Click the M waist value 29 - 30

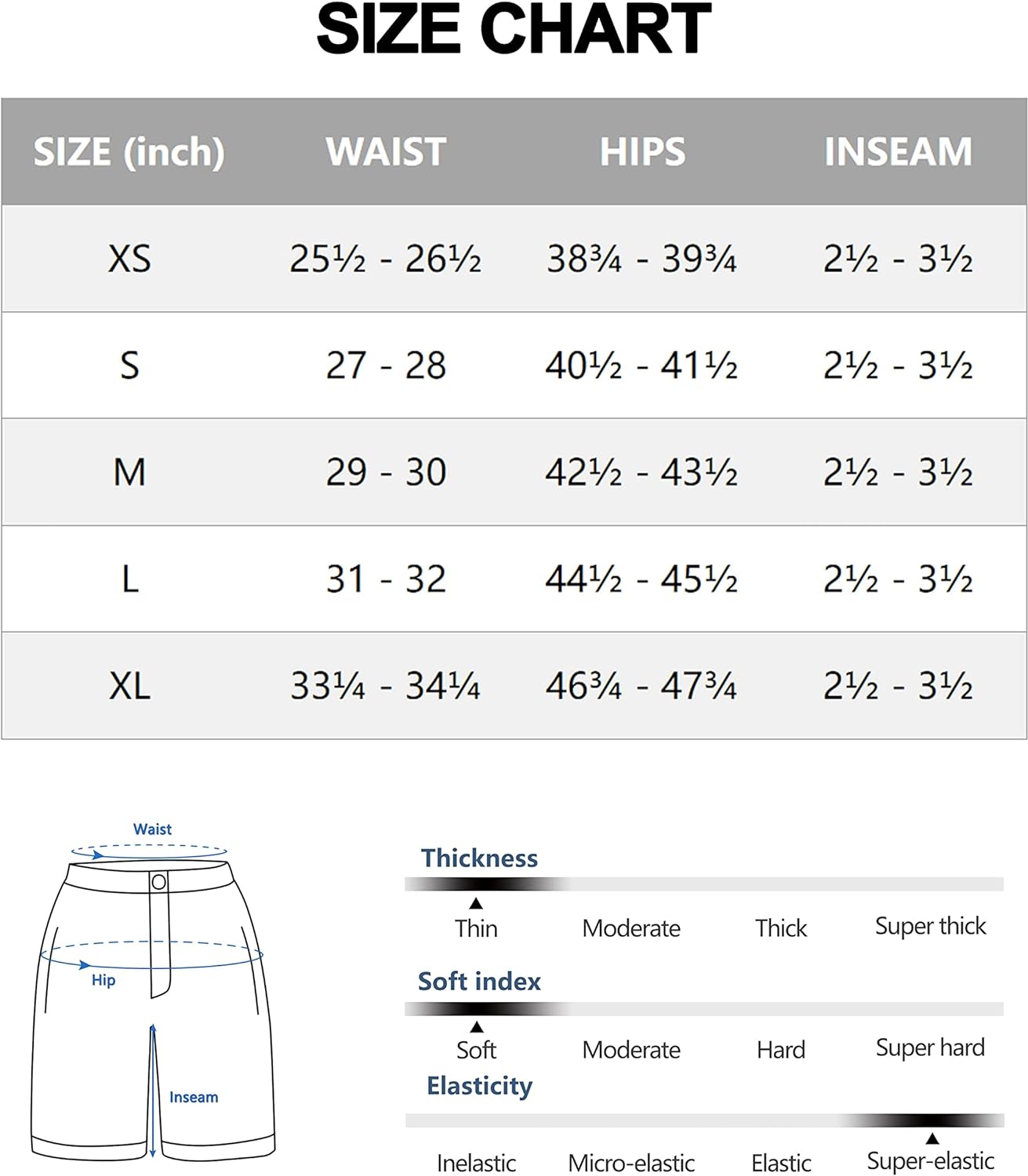[386, 472]
